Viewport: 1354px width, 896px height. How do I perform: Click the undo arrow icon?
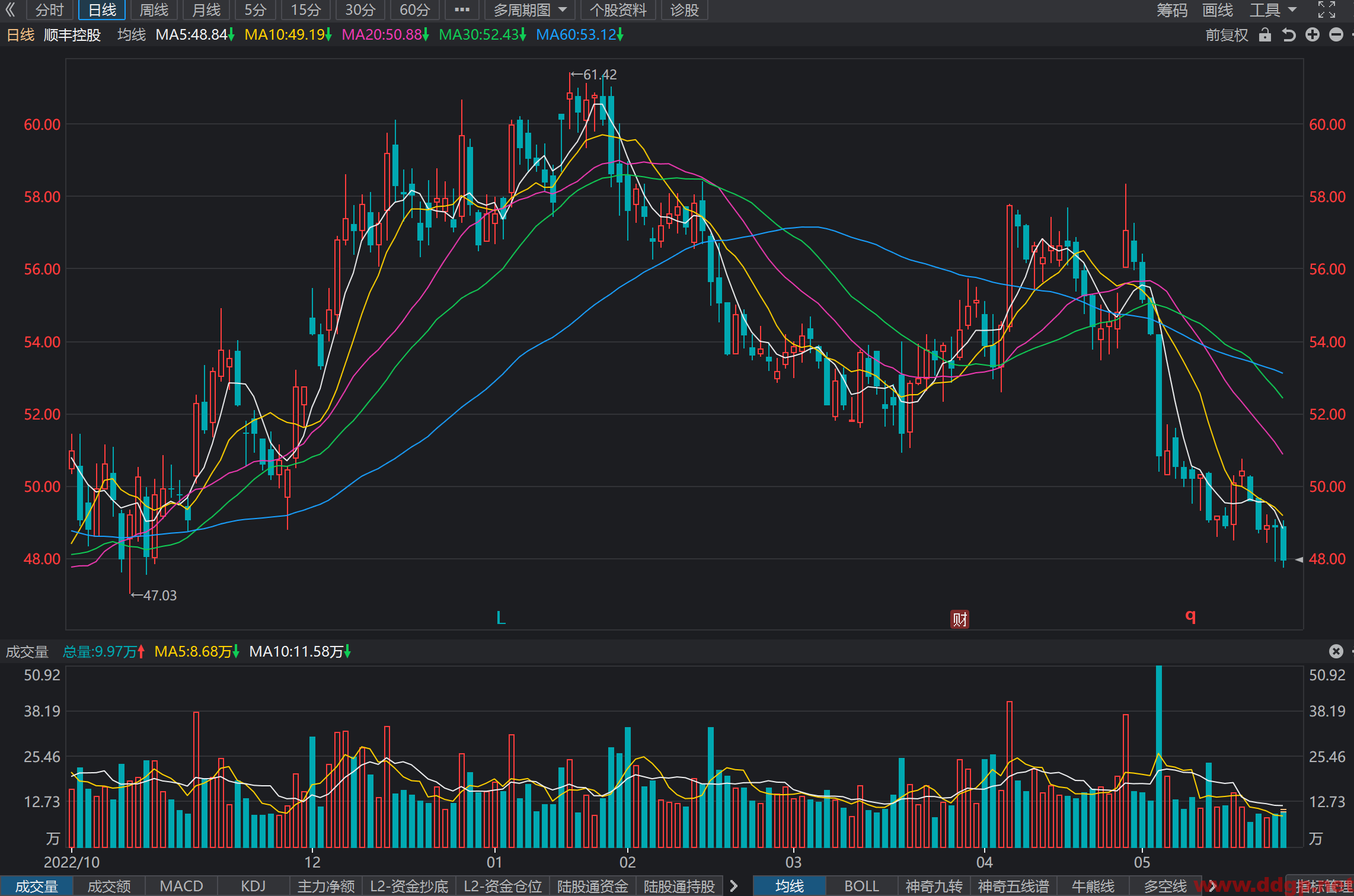tap(1288, 35)
